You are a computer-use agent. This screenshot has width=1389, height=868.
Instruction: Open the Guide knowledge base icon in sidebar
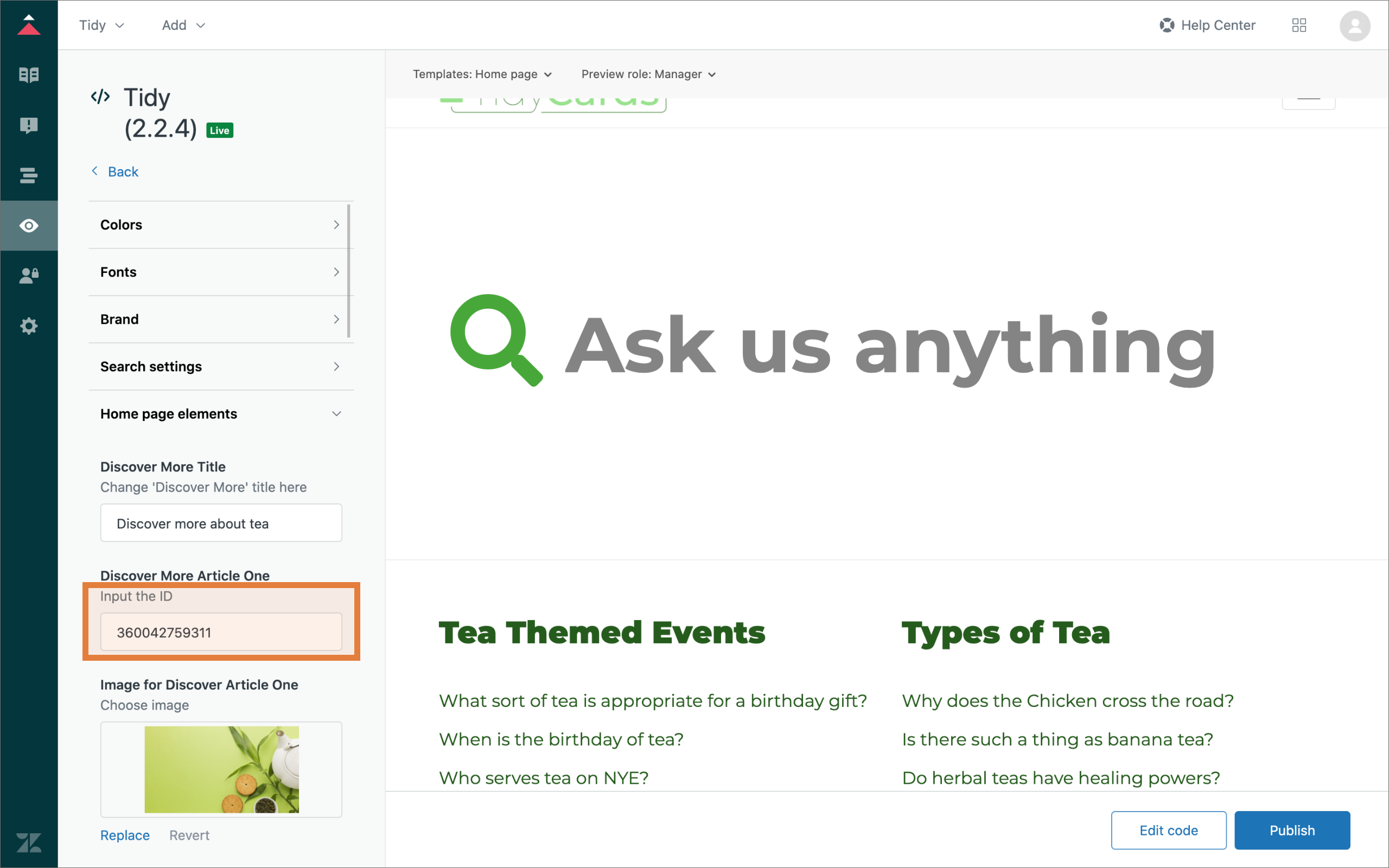(29, 75)
